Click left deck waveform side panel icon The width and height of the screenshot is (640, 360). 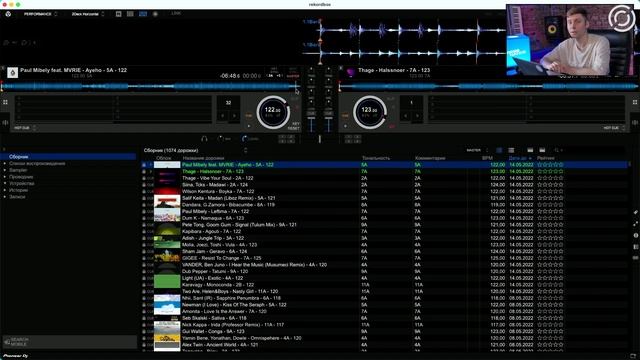5,122
